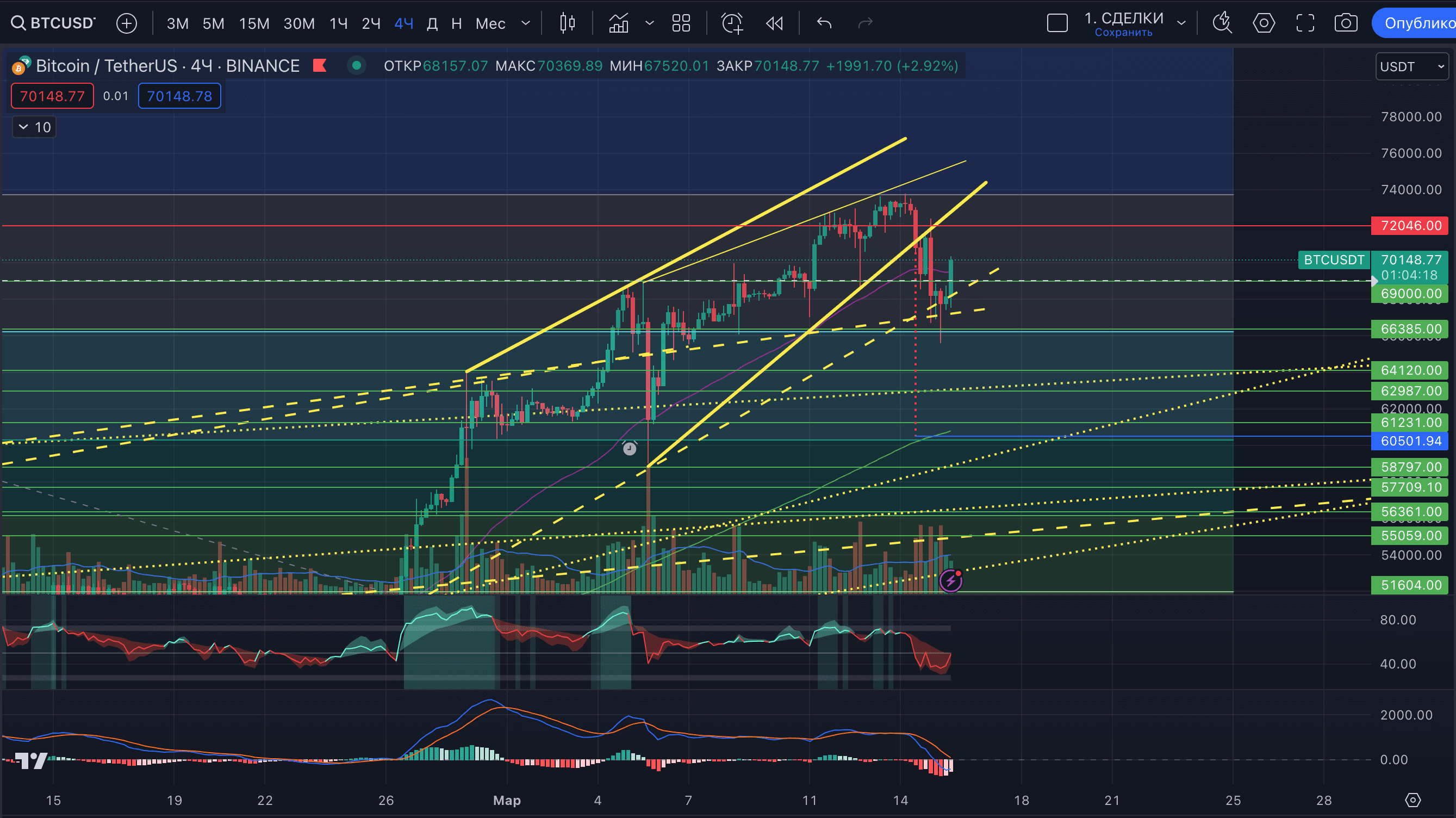Open the Indicators menu icon

tap(618, 23)
